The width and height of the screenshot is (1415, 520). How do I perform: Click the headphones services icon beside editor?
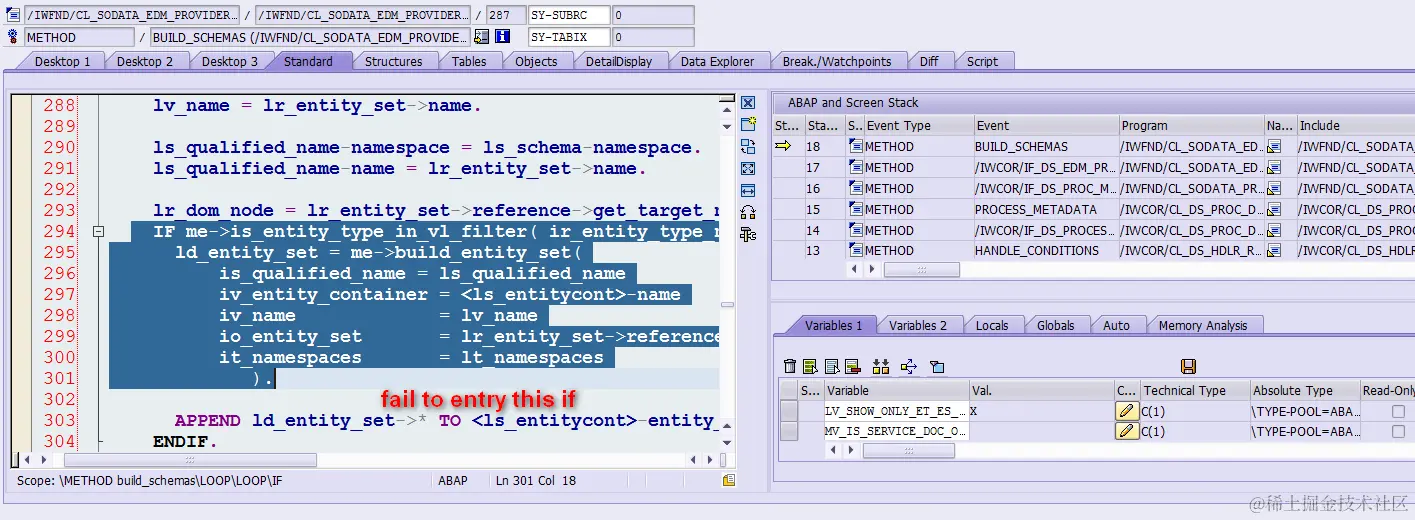748,212
